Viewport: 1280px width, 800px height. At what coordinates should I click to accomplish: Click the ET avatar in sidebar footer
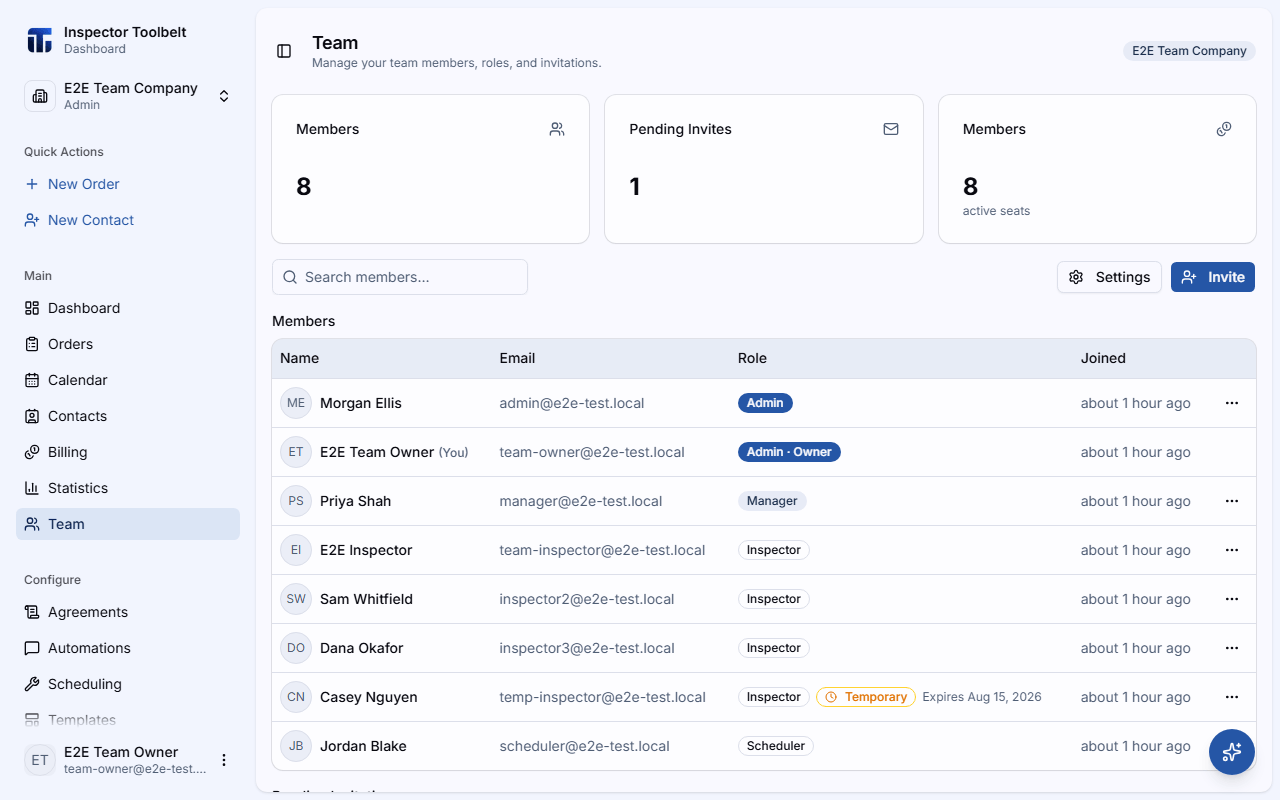pos(40,760)
